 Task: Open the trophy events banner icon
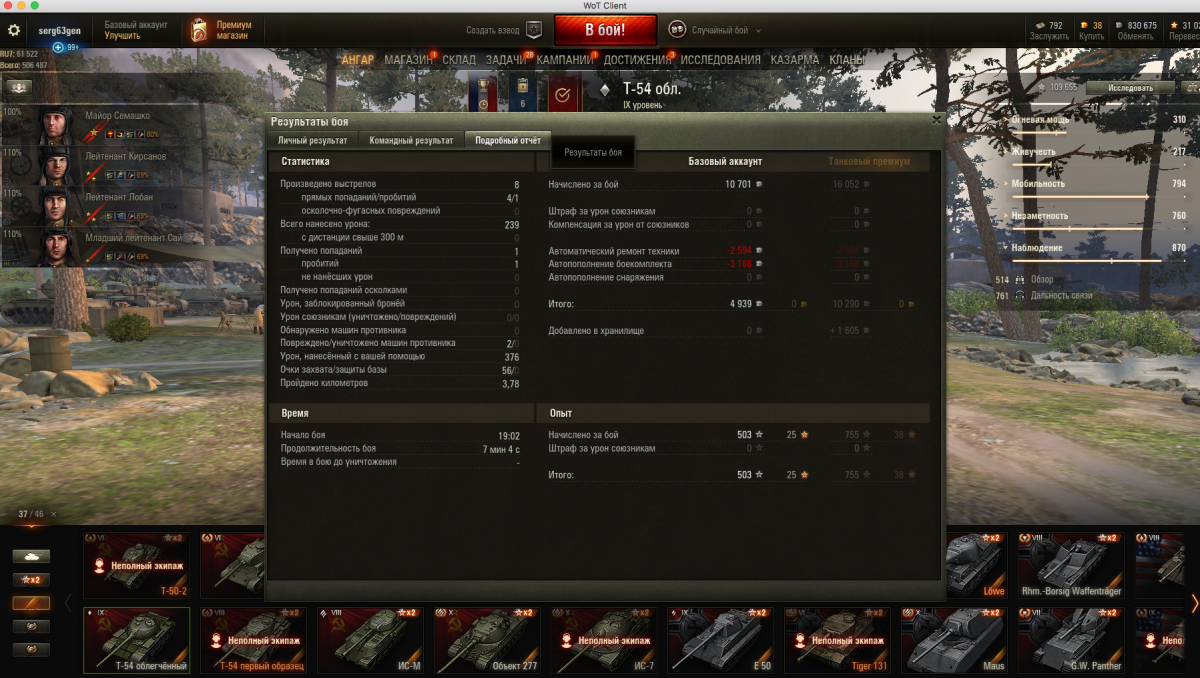(483, 93)
